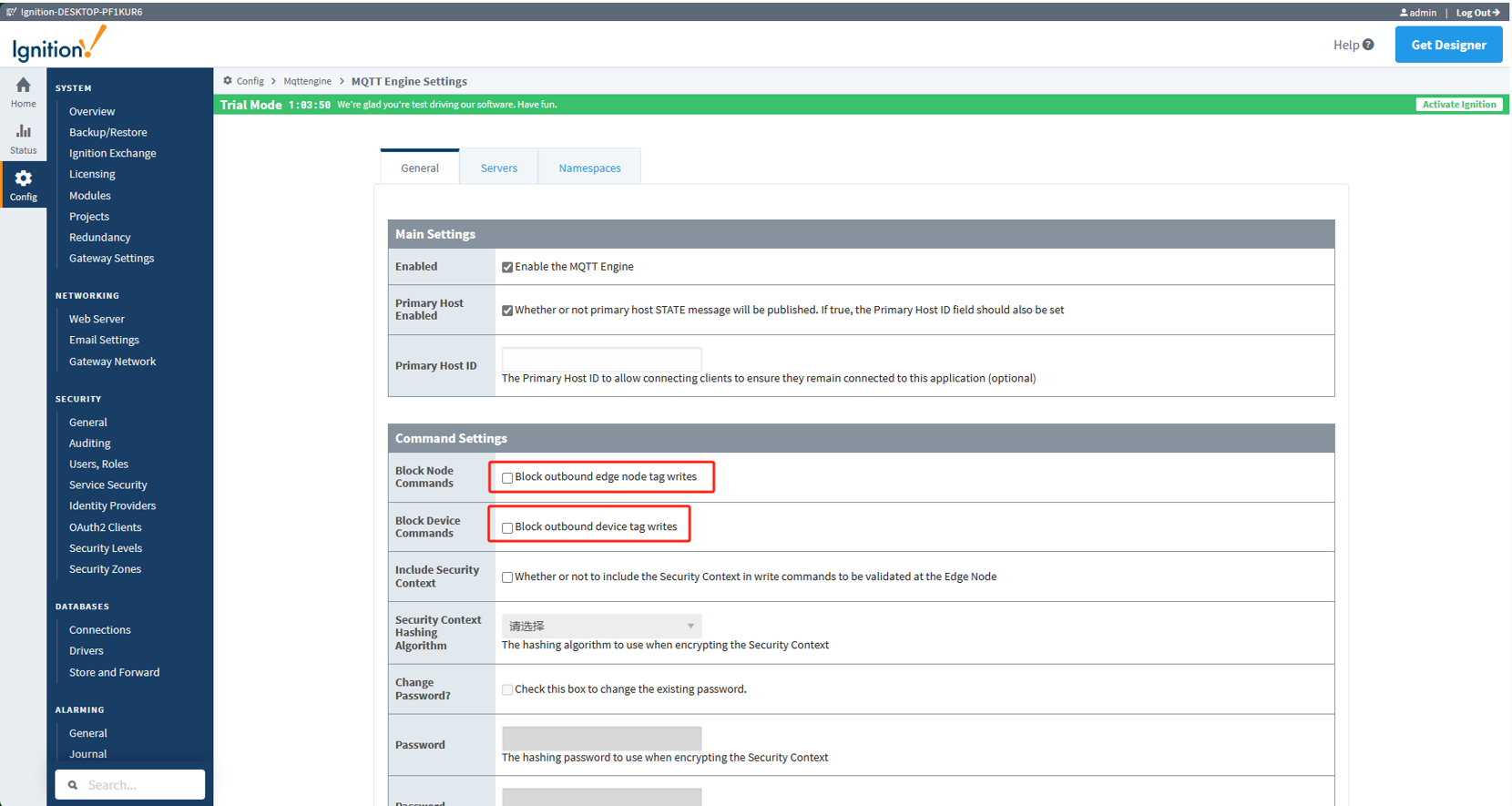Open Security Zones in the sidebar
Viewport: 1512px width, 806px height.
point(105,569)
